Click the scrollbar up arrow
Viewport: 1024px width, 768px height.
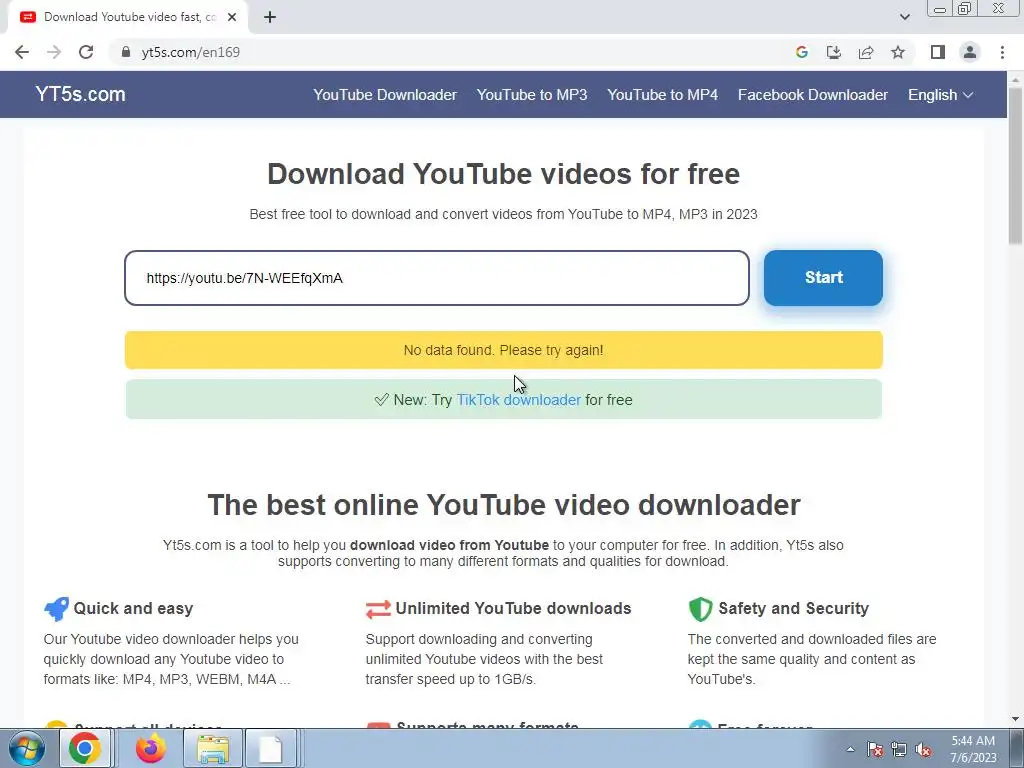(1016, 79)
